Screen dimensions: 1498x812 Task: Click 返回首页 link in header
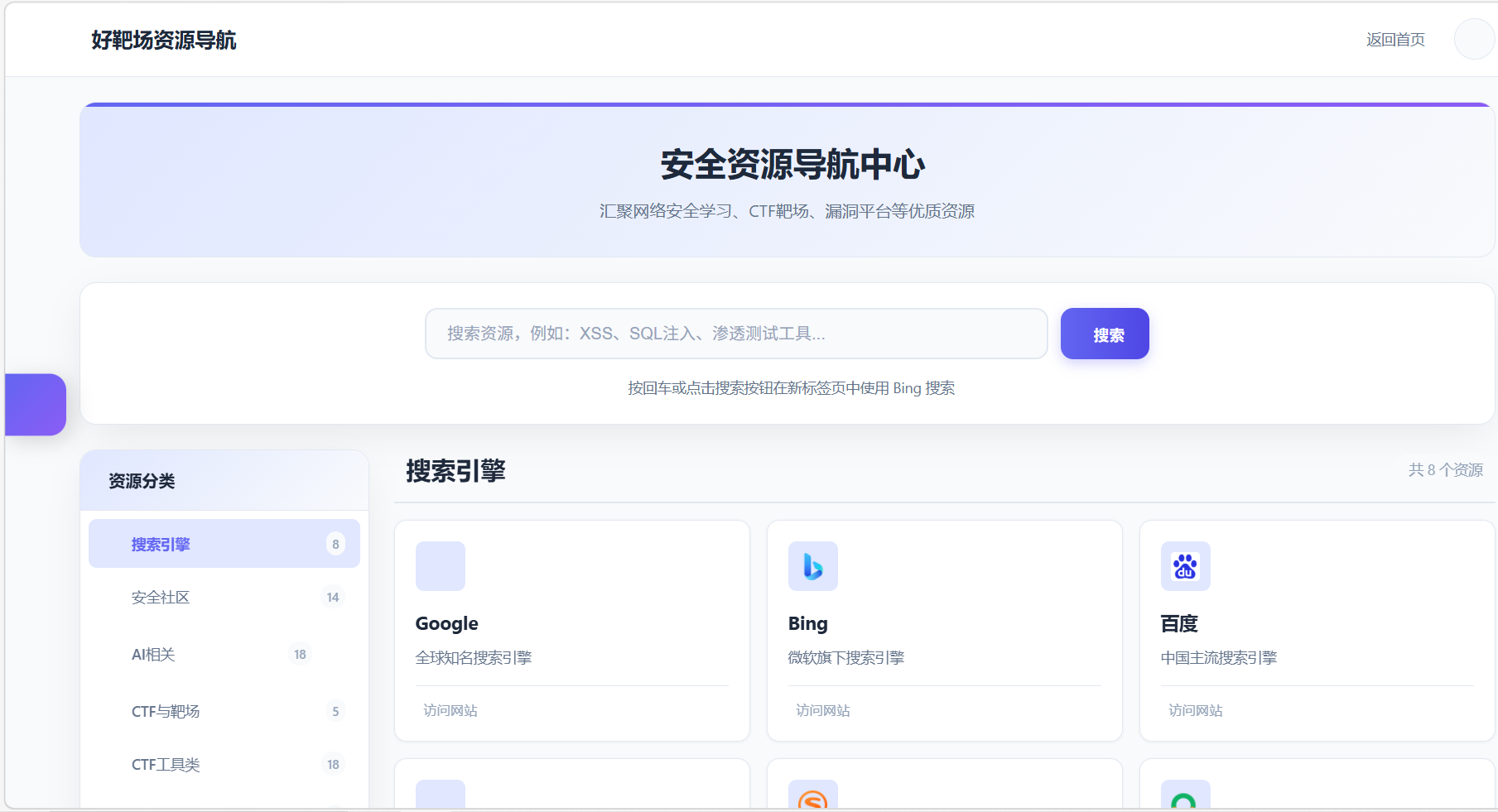coord(1395,40)
